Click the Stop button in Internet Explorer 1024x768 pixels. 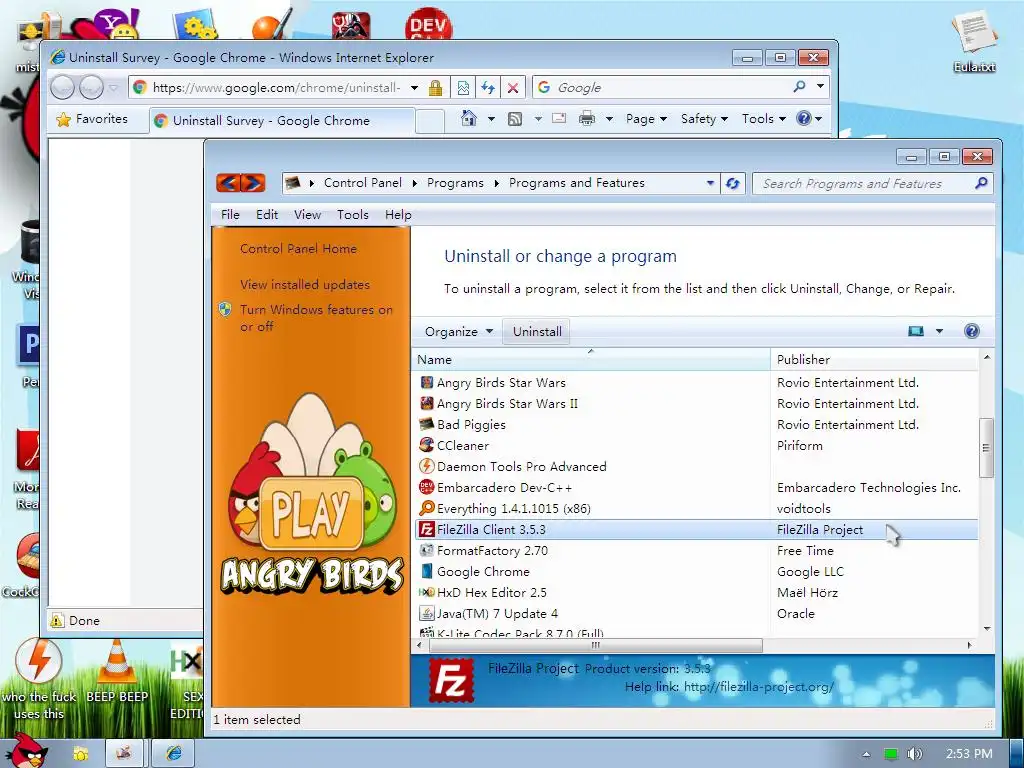point(513,88)
